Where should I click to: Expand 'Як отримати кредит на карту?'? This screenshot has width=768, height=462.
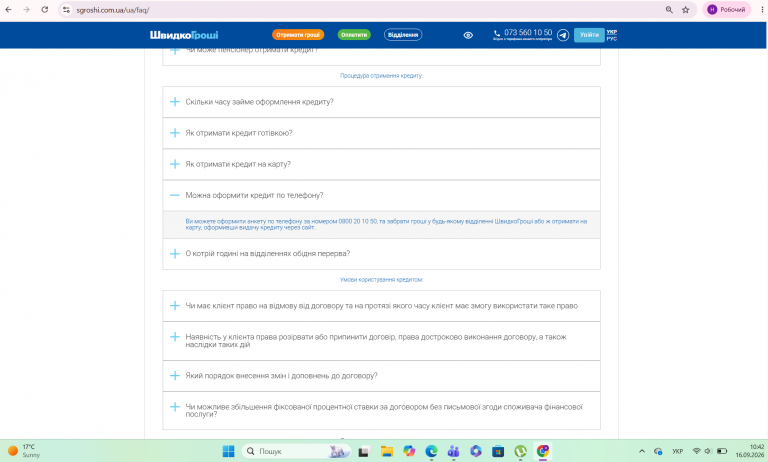pos(382,164)
